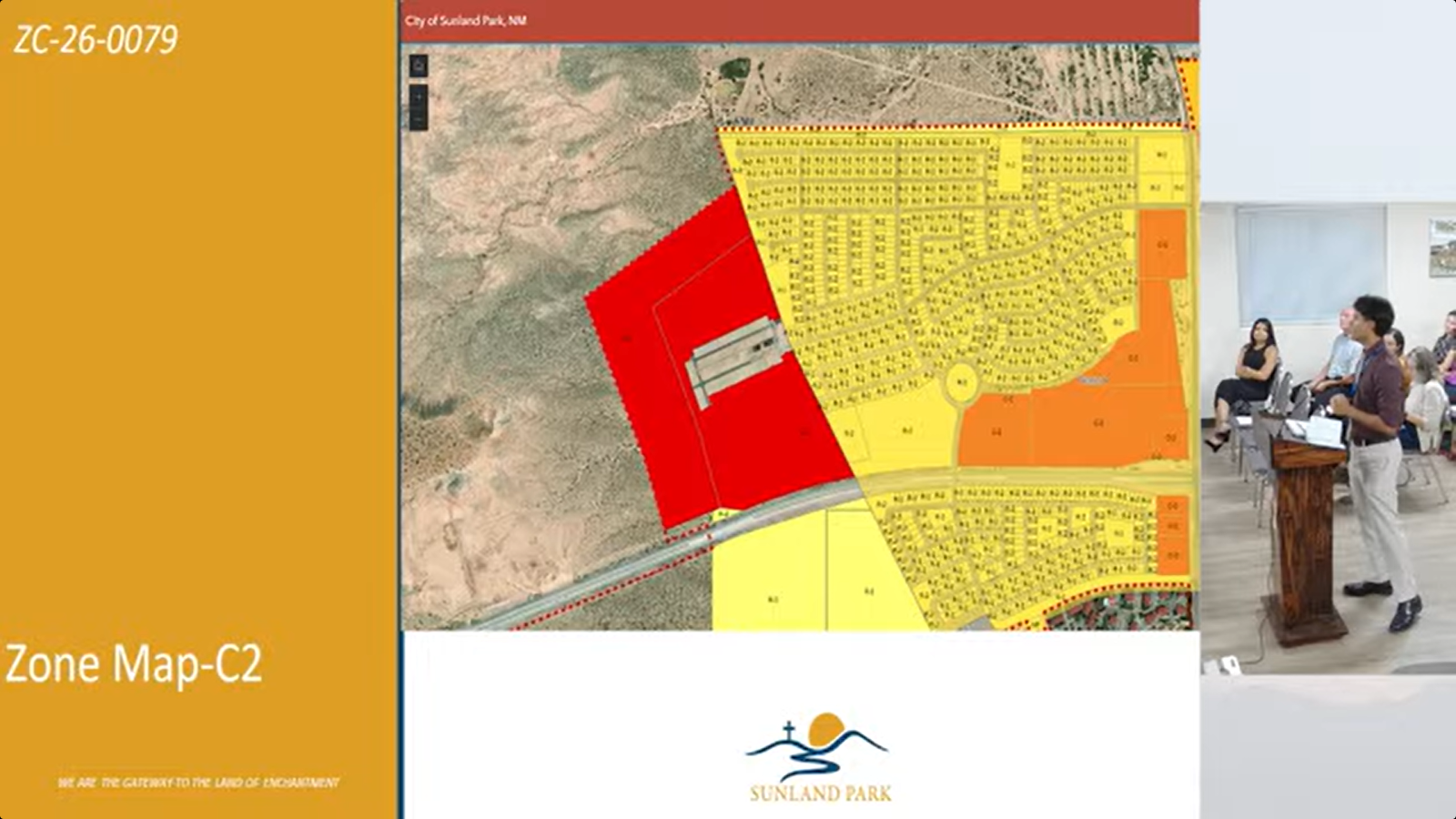Zoom in on the zoning map
This screenshot has height=819, width=1456.
tap(419, 96)
